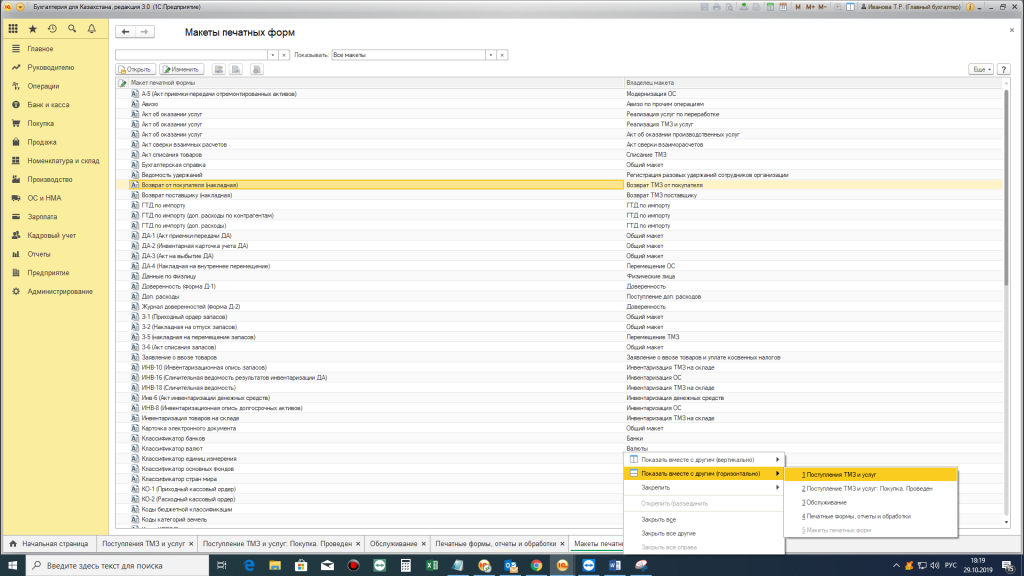Choose 1 Поступления ТМЗ и услуг in submenu
1024x576 pixels.
point(871,475)
